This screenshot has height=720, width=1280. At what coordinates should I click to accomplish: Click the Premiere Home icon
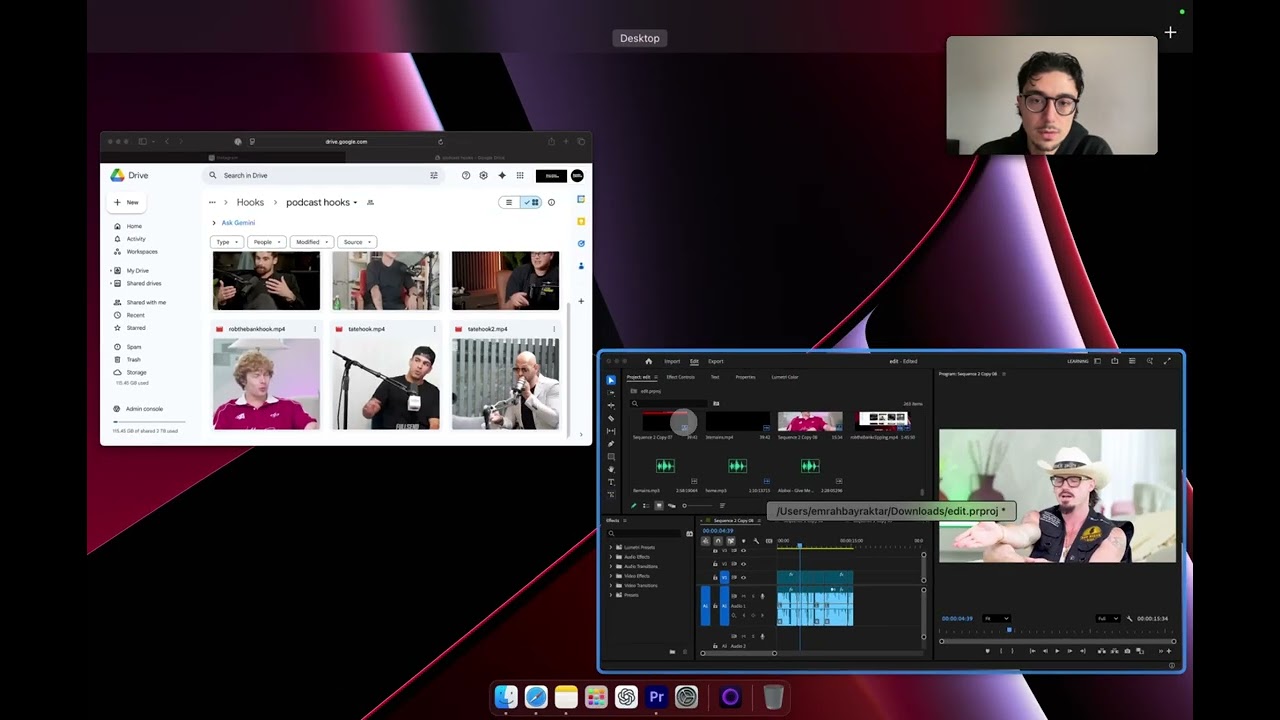click(x=649, y=361)
